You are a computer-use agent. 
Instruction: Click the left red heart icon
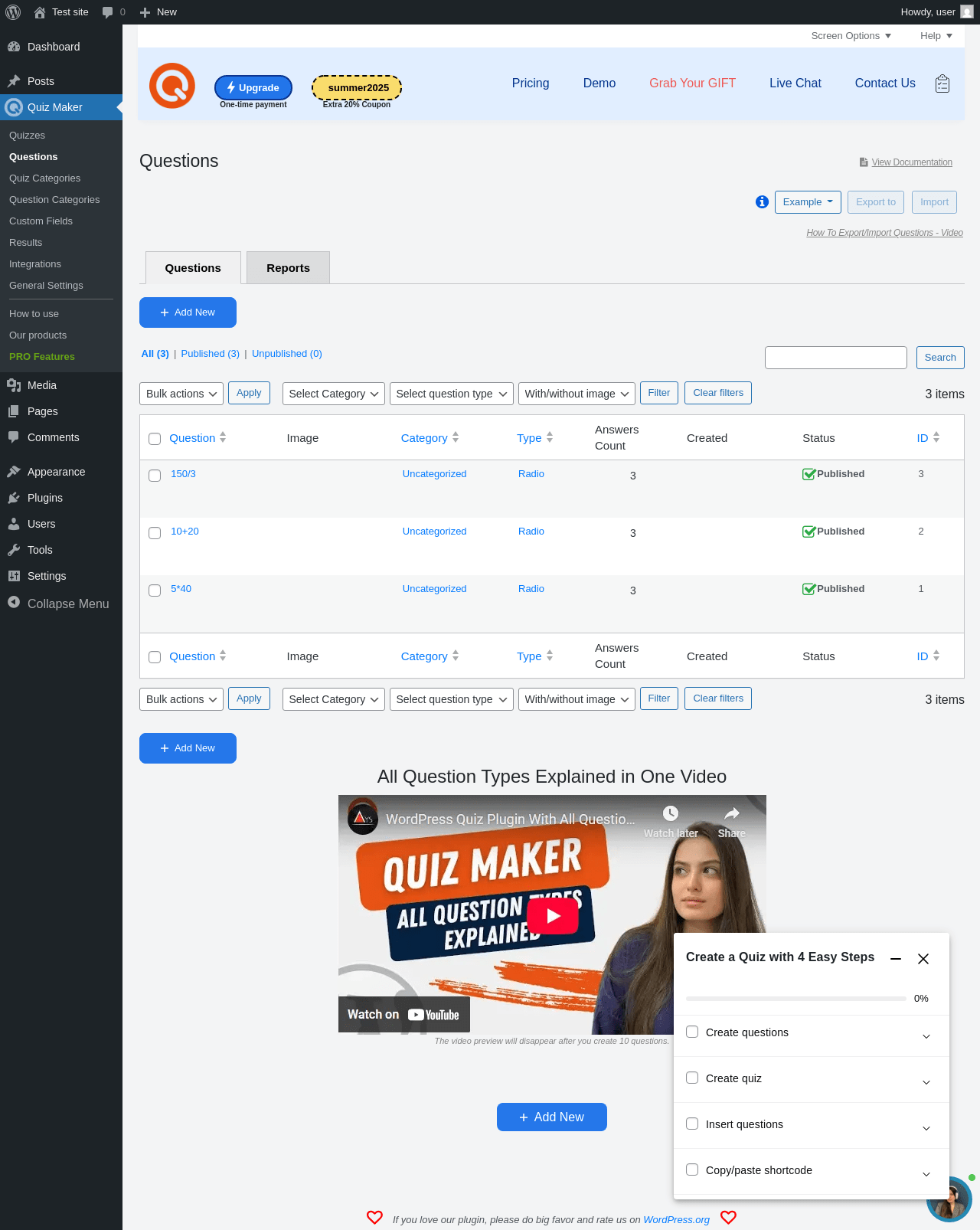tap(374, 1217)
